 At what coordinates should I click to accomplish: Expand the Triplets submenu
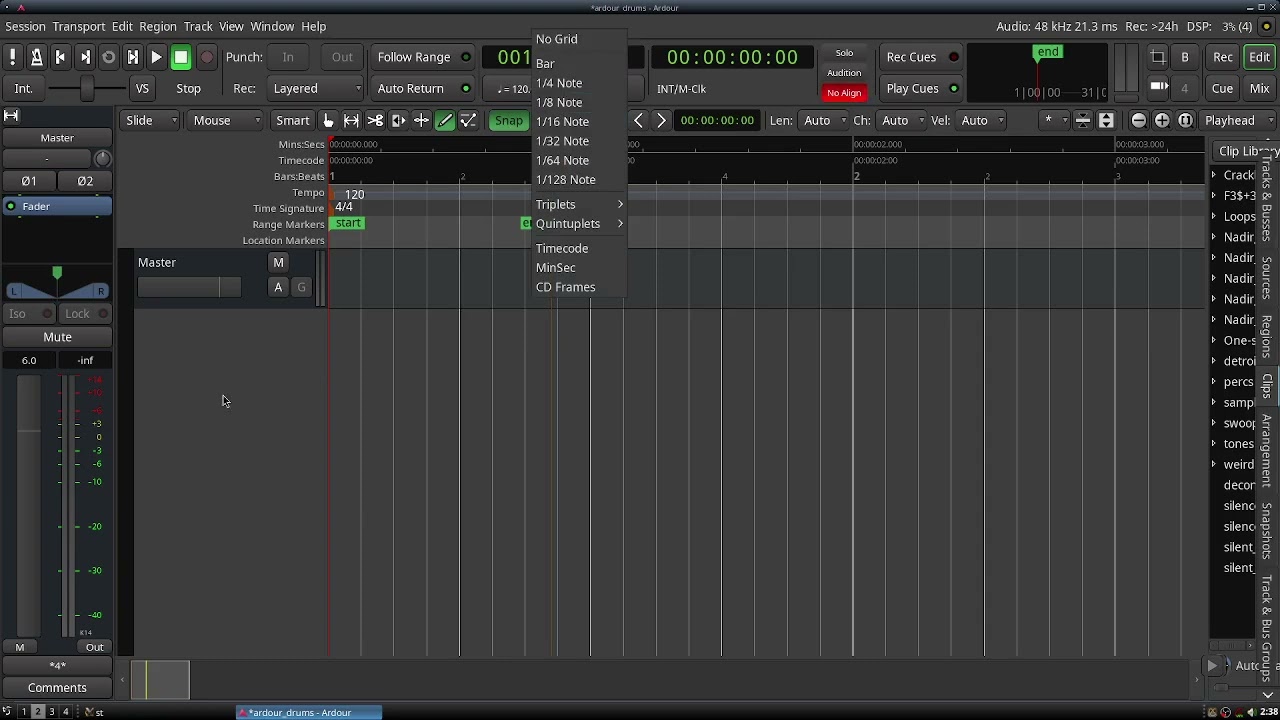(579, 204)
